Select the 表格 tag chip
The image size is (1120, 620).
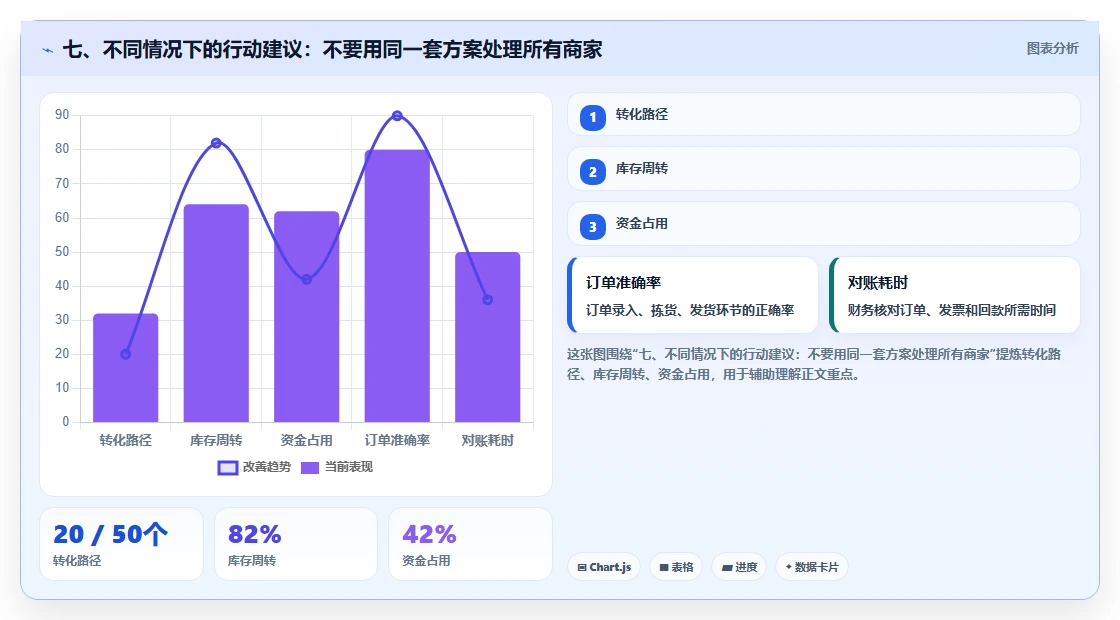(x=676, y=567)
